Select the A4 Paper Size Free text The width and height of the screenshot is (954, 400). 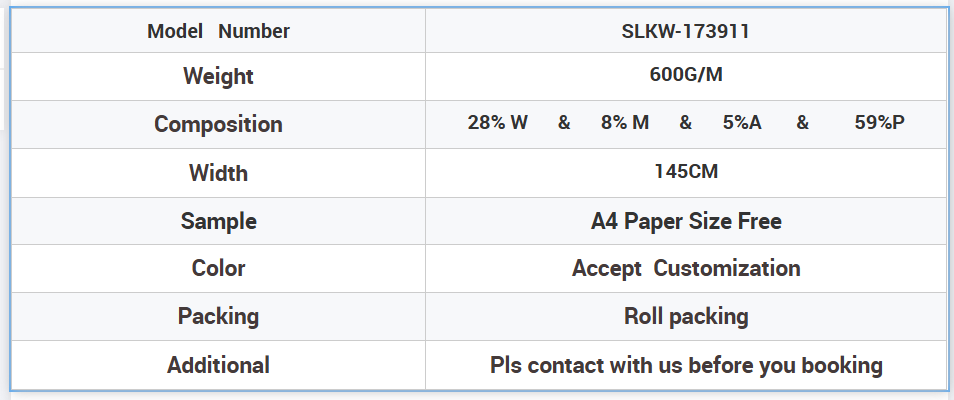point(686,221)
